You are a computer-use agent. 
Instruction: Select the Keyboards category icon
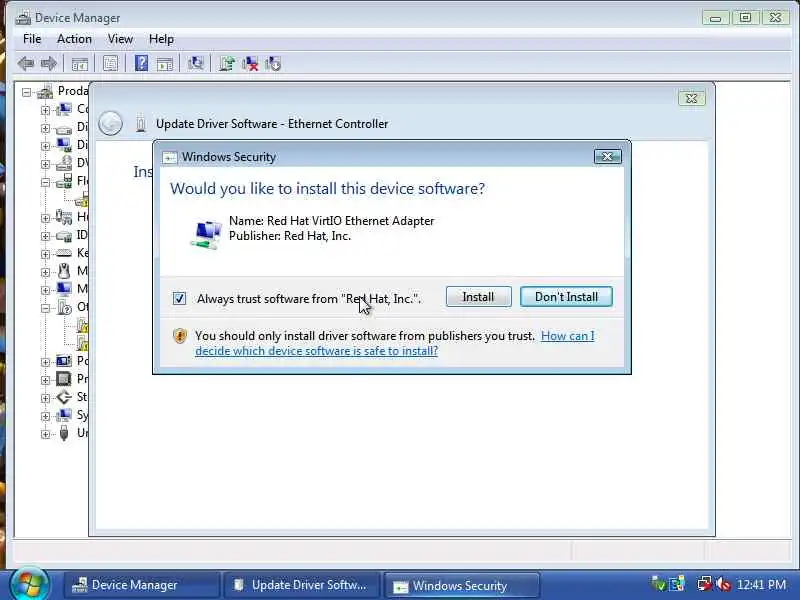tap(64, 253)
